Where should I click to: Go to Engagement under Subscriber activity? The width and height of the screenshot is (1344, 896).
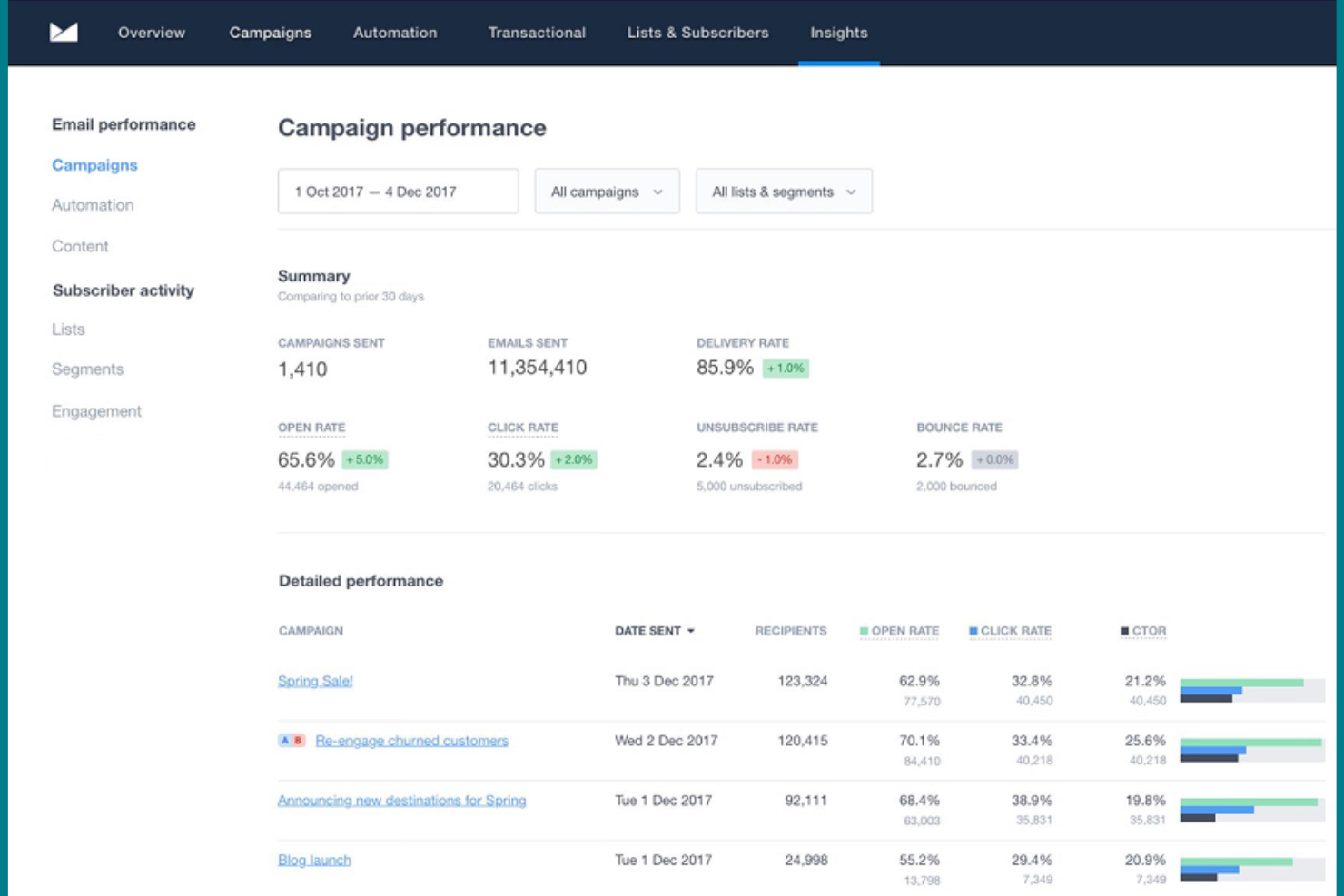(95, 410)
